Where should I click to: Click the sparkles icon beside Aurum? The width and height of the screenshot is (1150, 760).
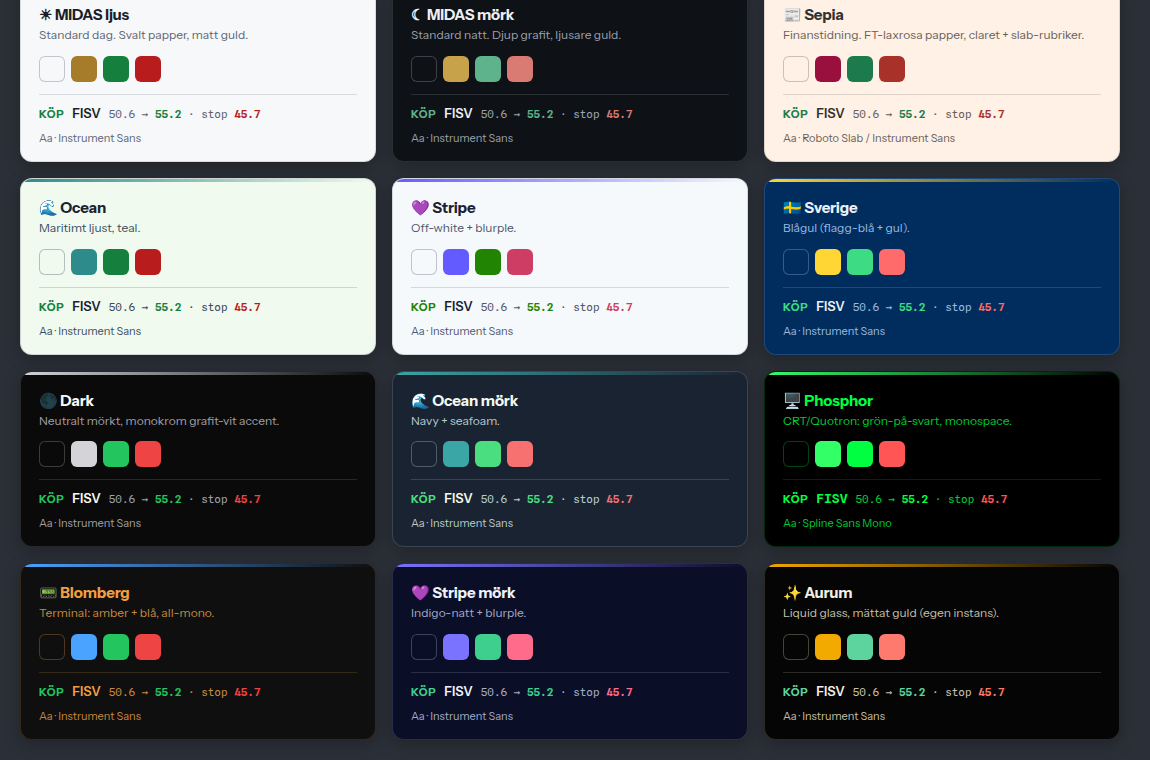(791, 593)
